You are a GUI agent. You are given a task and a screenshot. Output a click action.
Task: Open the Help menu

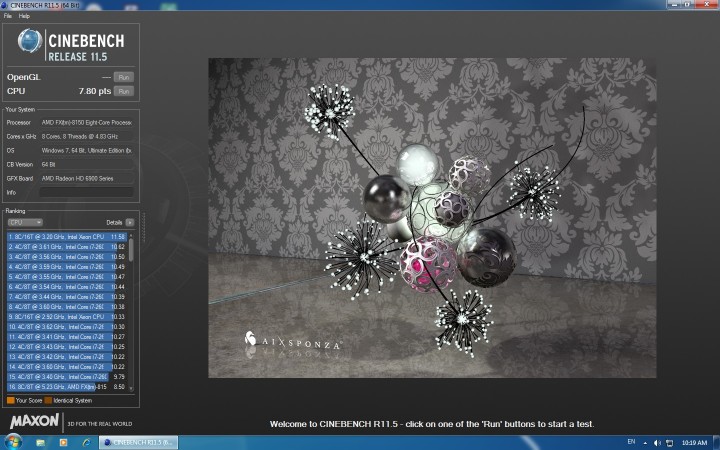click(x=24, y=16)
